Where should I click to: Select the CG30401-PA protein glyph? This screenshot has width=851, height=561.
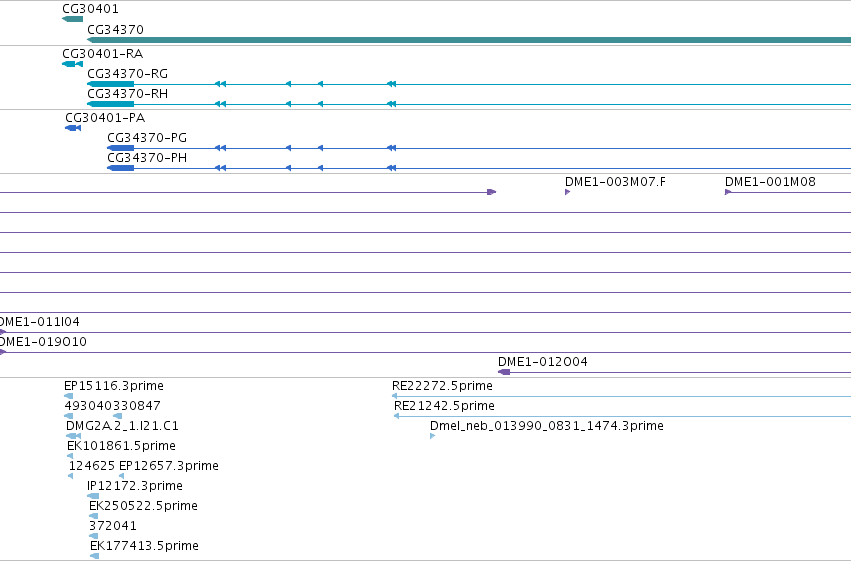click(73, 128)
